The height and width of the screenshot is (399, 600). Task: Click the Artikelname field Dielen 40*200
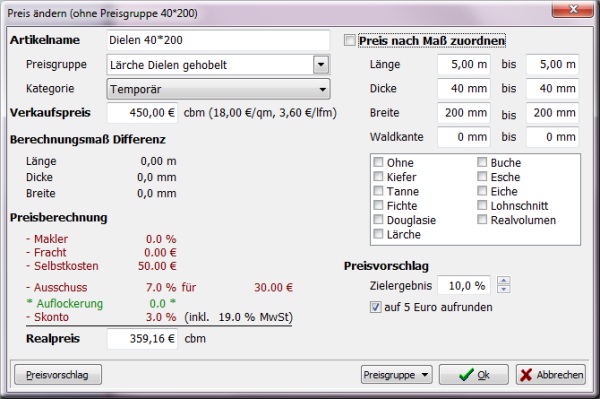218,40
